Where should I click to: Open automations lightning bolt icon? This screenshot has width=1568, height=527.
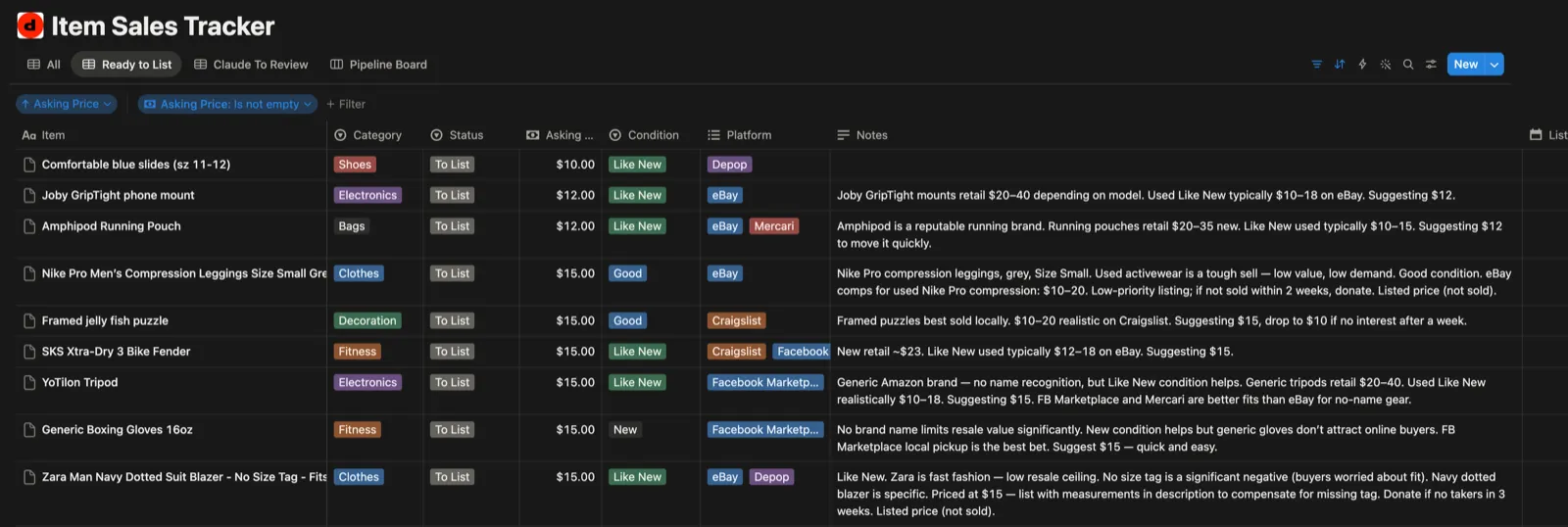pyautogui.click(x=1362, y=65)
